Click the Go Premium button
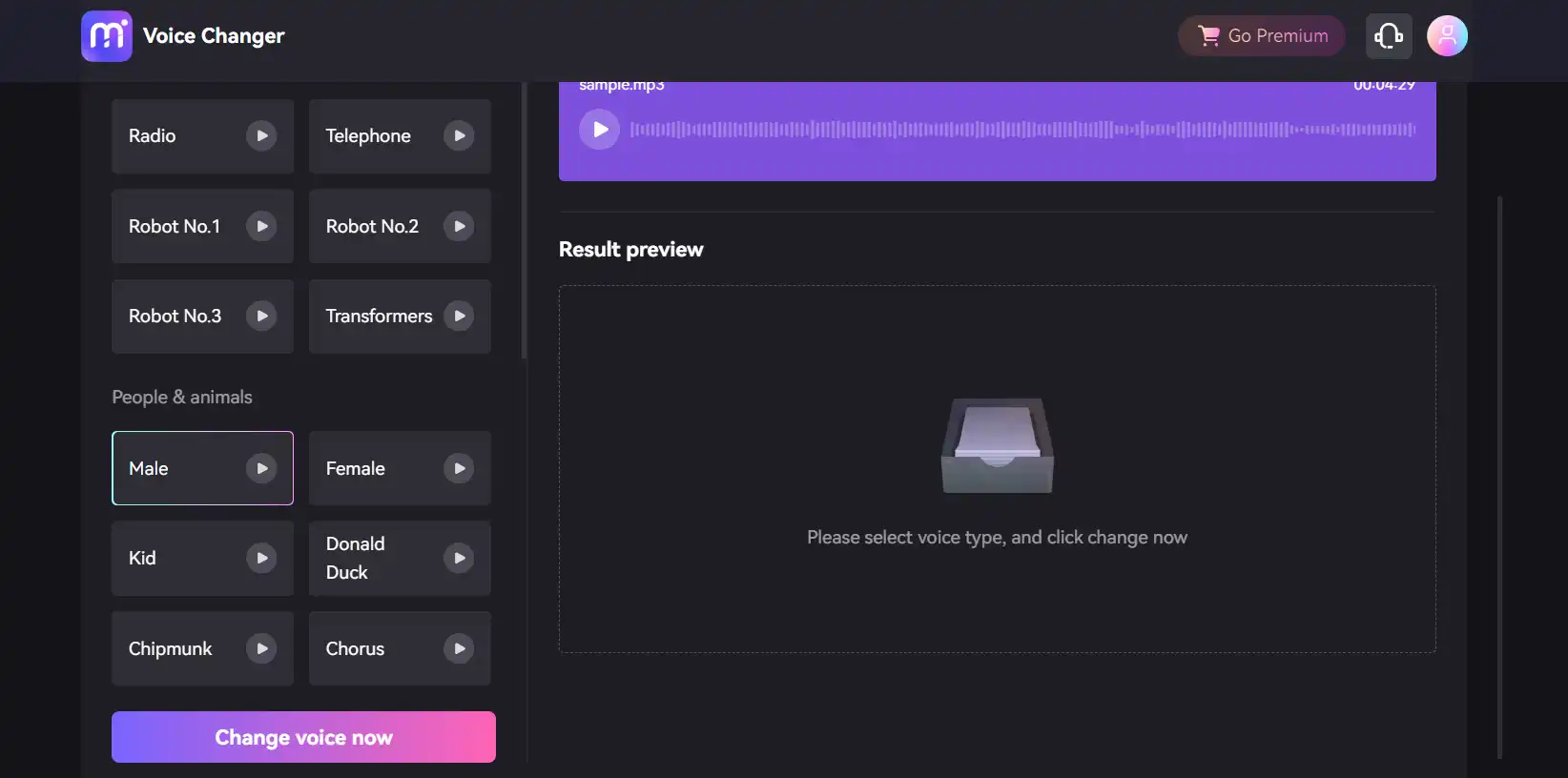The height and width of the screenshot is (778, 1568). point(1261,36)
